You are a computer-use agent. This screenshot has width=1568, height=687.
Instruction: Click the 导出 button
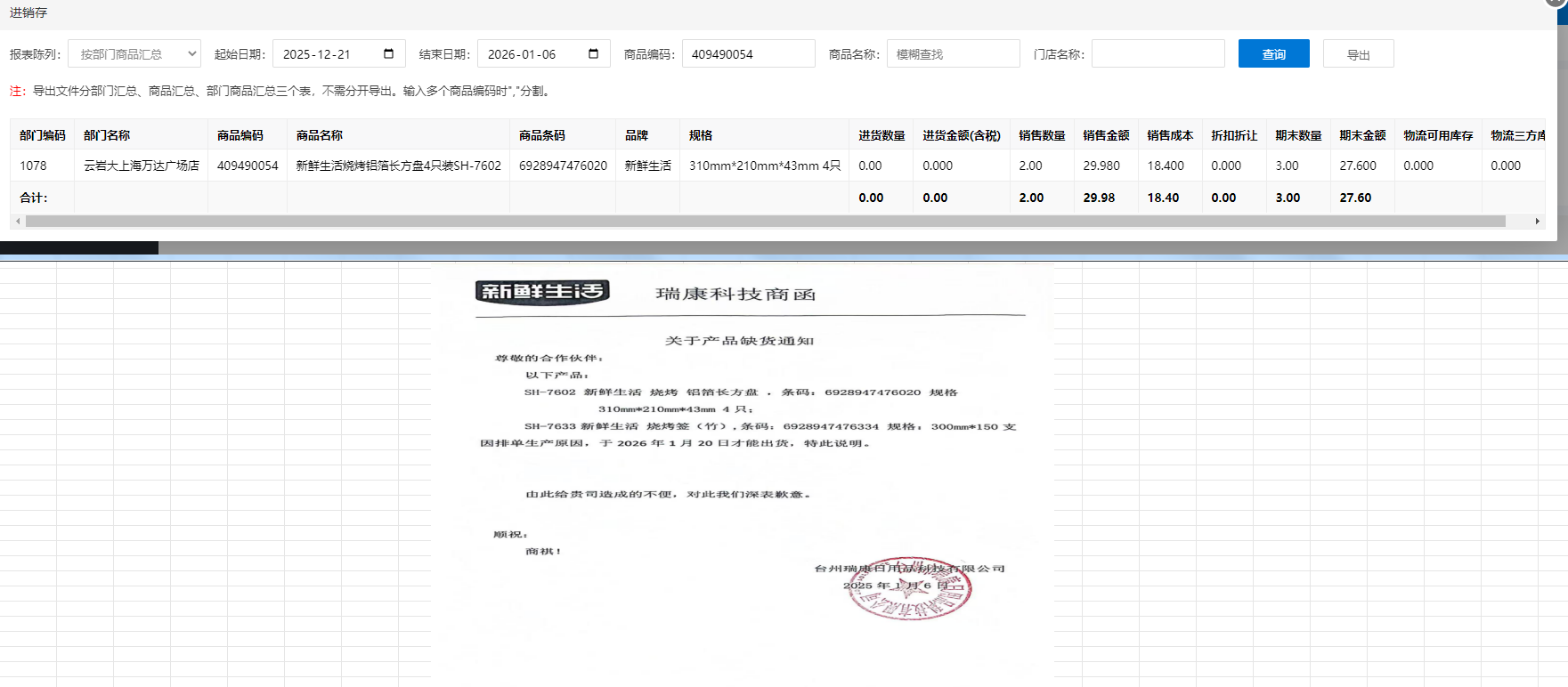(x=1358, y=54)
